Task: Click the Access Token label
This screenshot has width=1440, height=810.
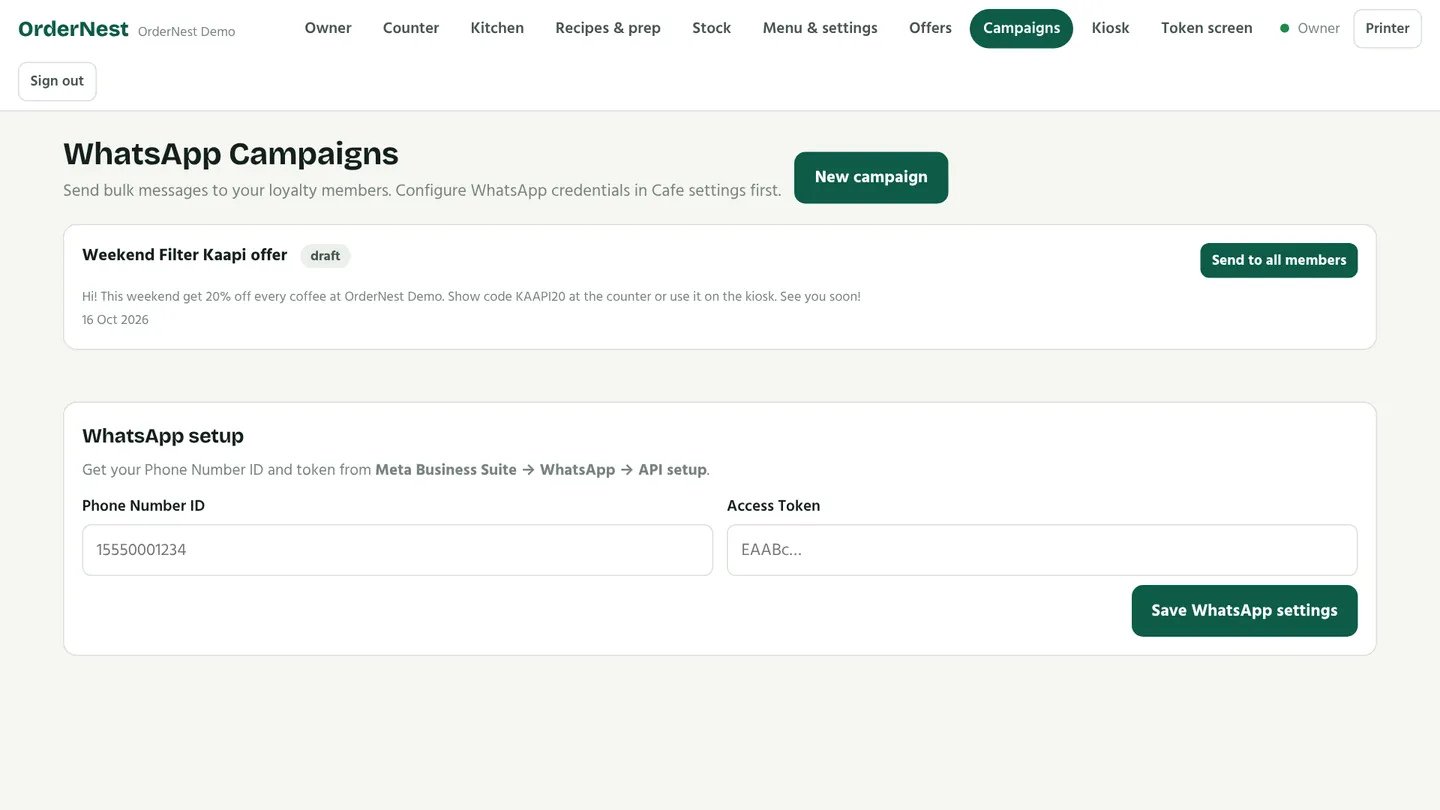Action: tap(773, 506)
